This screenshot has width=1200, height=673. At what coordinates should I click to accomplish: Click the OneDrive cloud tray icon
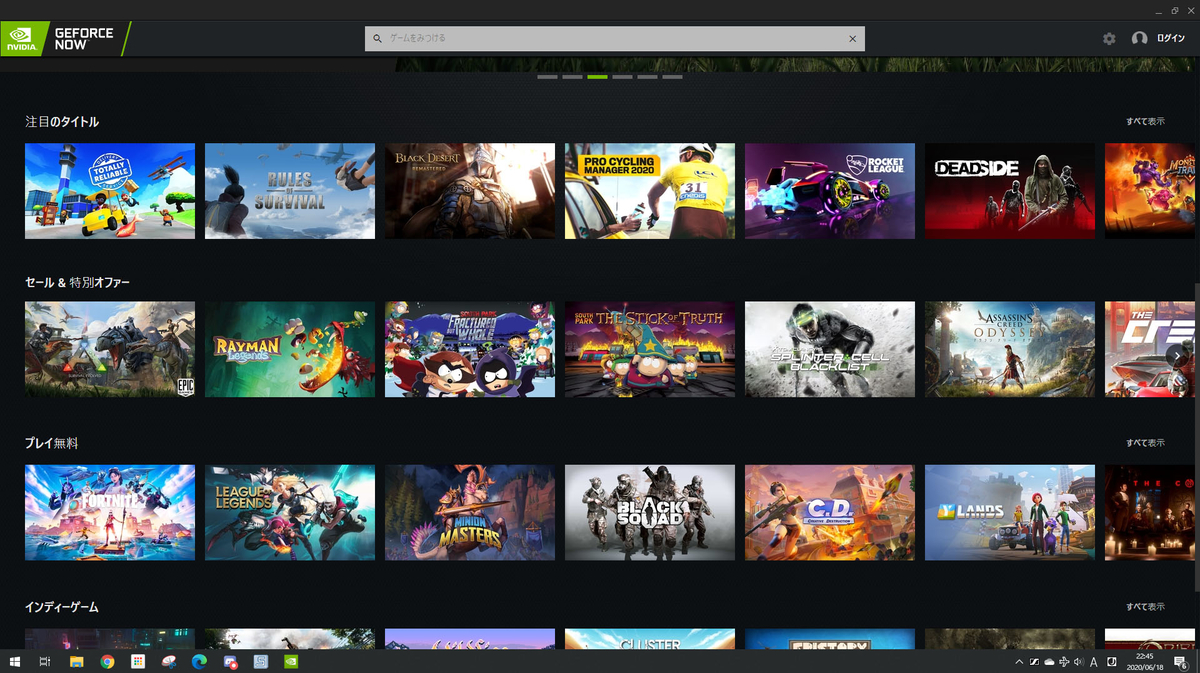click(1048, 662)
